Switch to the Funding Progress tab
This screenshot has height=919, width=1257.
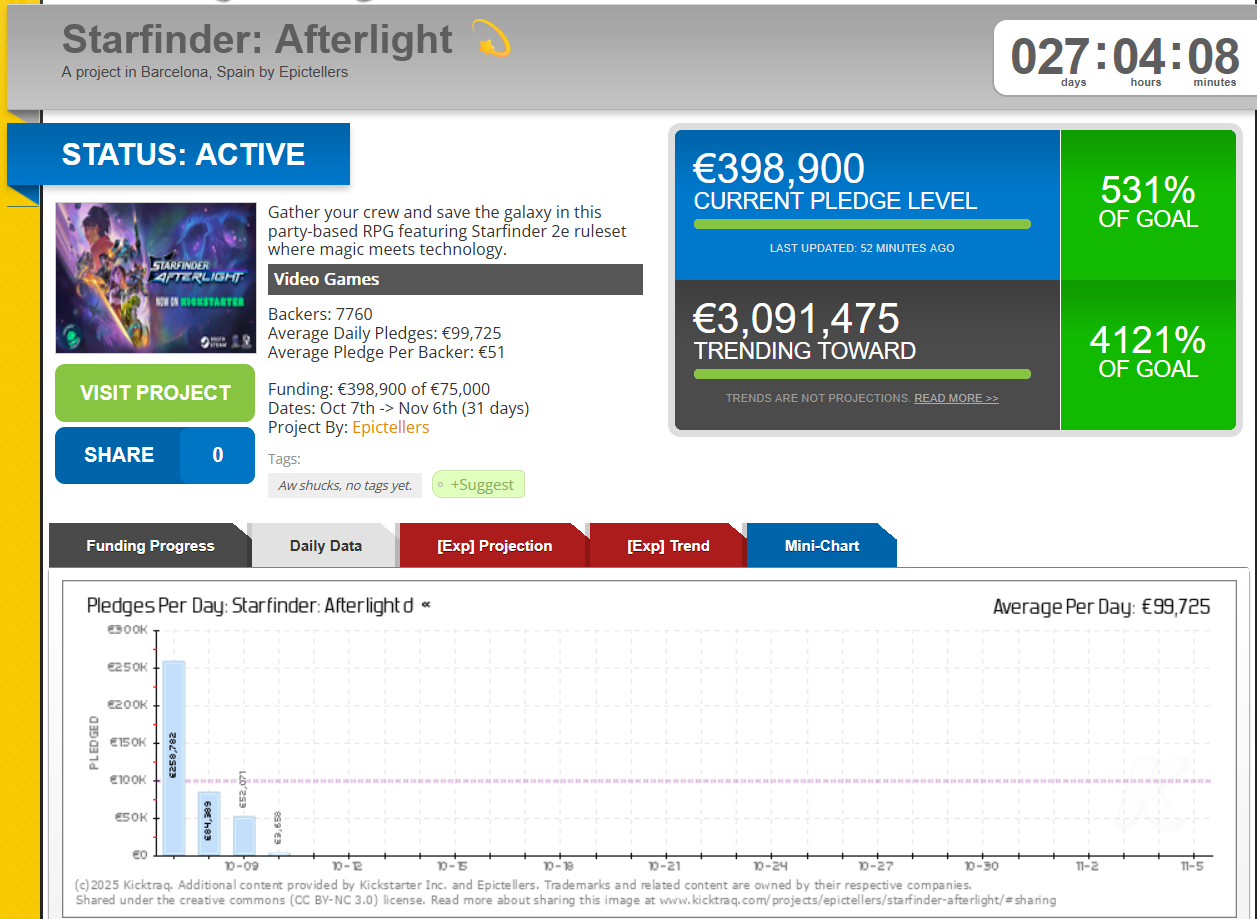(150, 546)
